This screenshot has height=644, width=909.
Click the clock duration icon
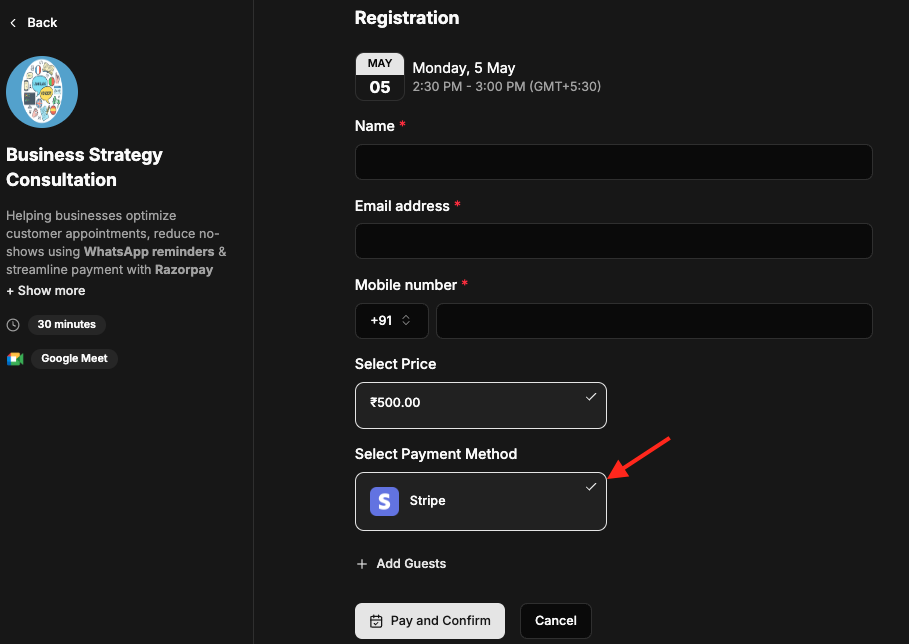[13, 325]
